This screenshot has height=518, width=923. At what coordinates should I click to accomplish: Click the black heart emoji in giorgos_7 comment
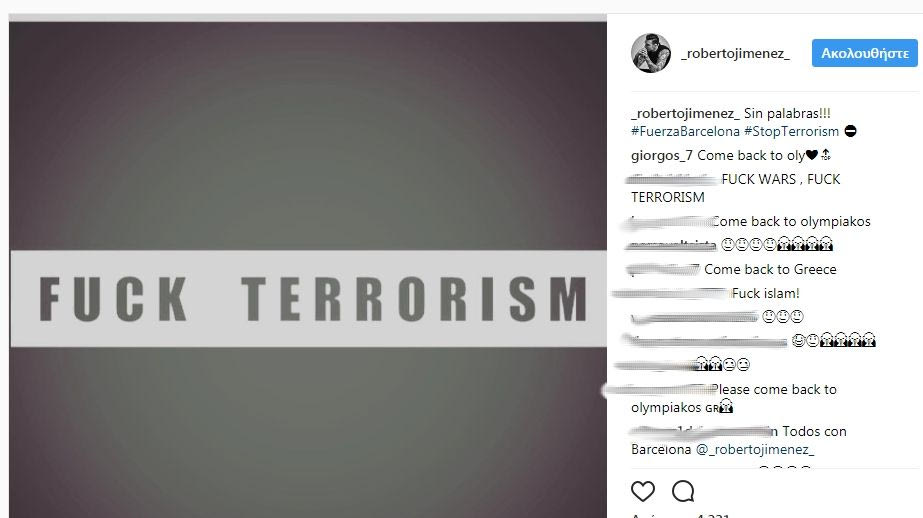coord(812,155)
